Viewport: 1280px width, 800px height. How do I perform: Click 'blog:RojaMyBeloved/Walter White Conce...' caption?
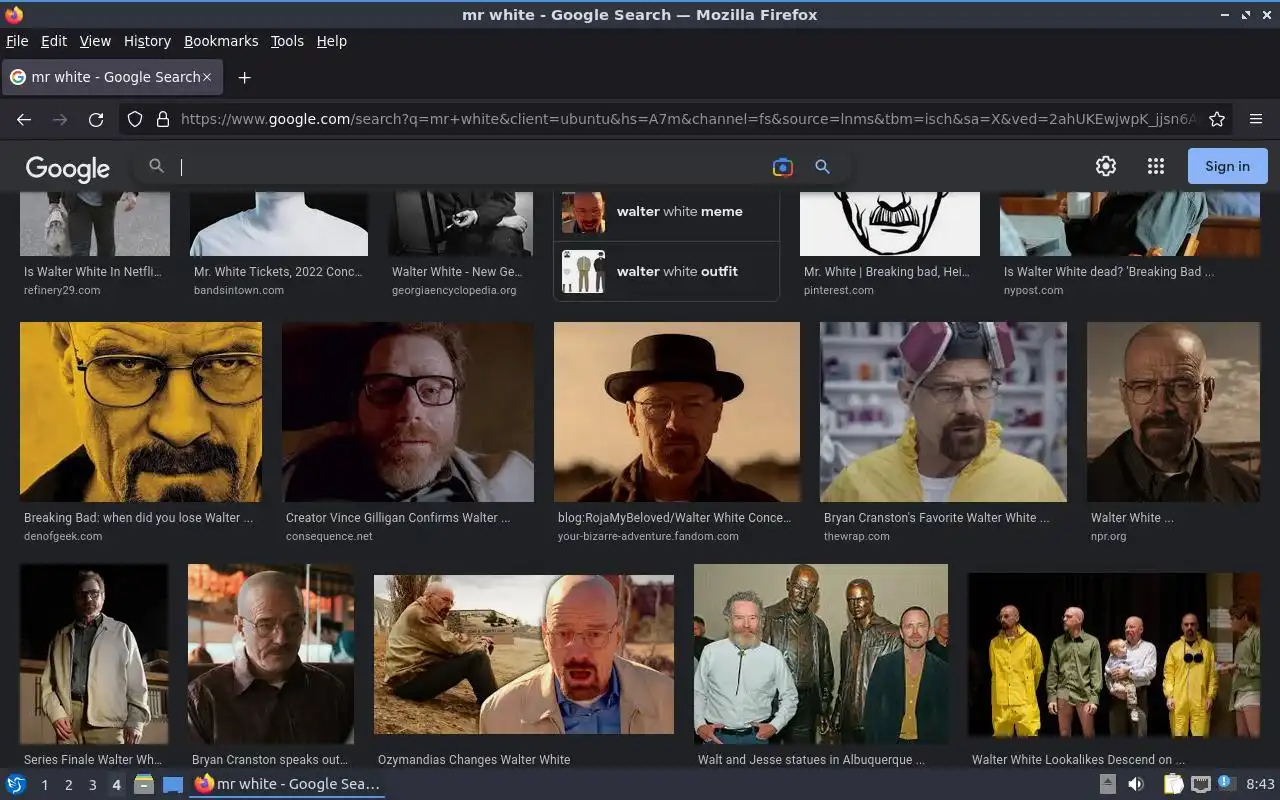(674, 518)
